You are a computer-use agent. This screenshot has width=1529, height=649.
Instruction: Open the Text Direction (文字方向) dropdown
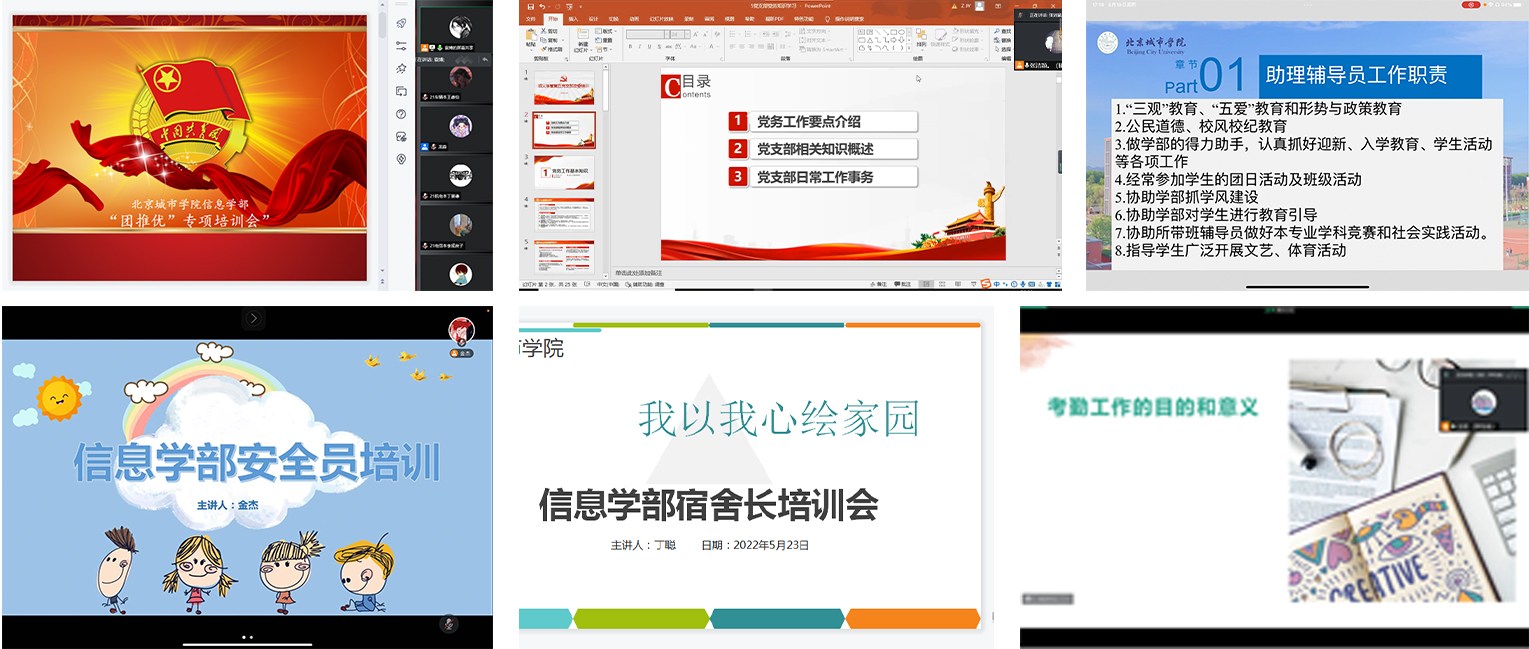point(814,31)
